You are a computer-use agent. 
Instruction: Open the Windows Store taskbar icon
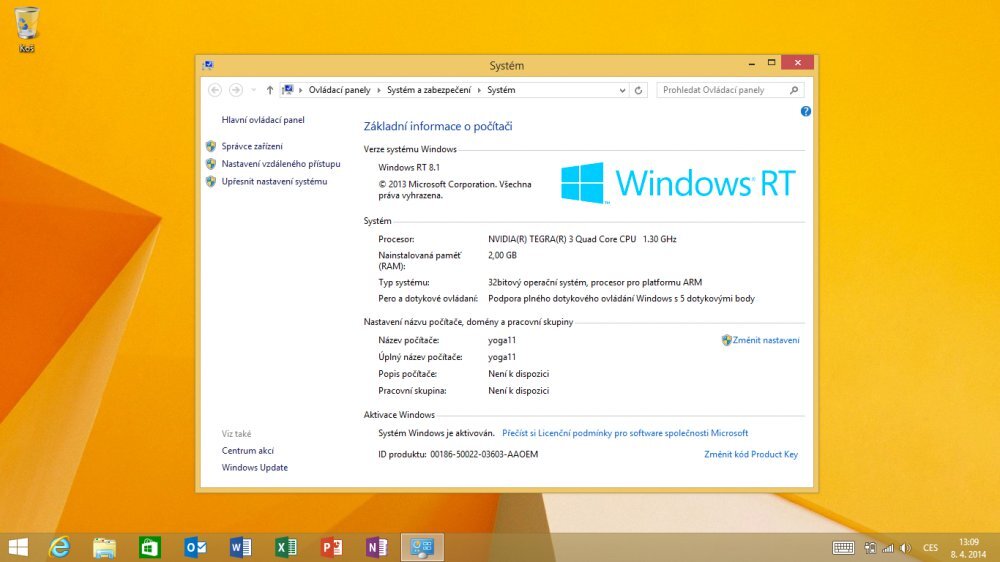point(149,547)
